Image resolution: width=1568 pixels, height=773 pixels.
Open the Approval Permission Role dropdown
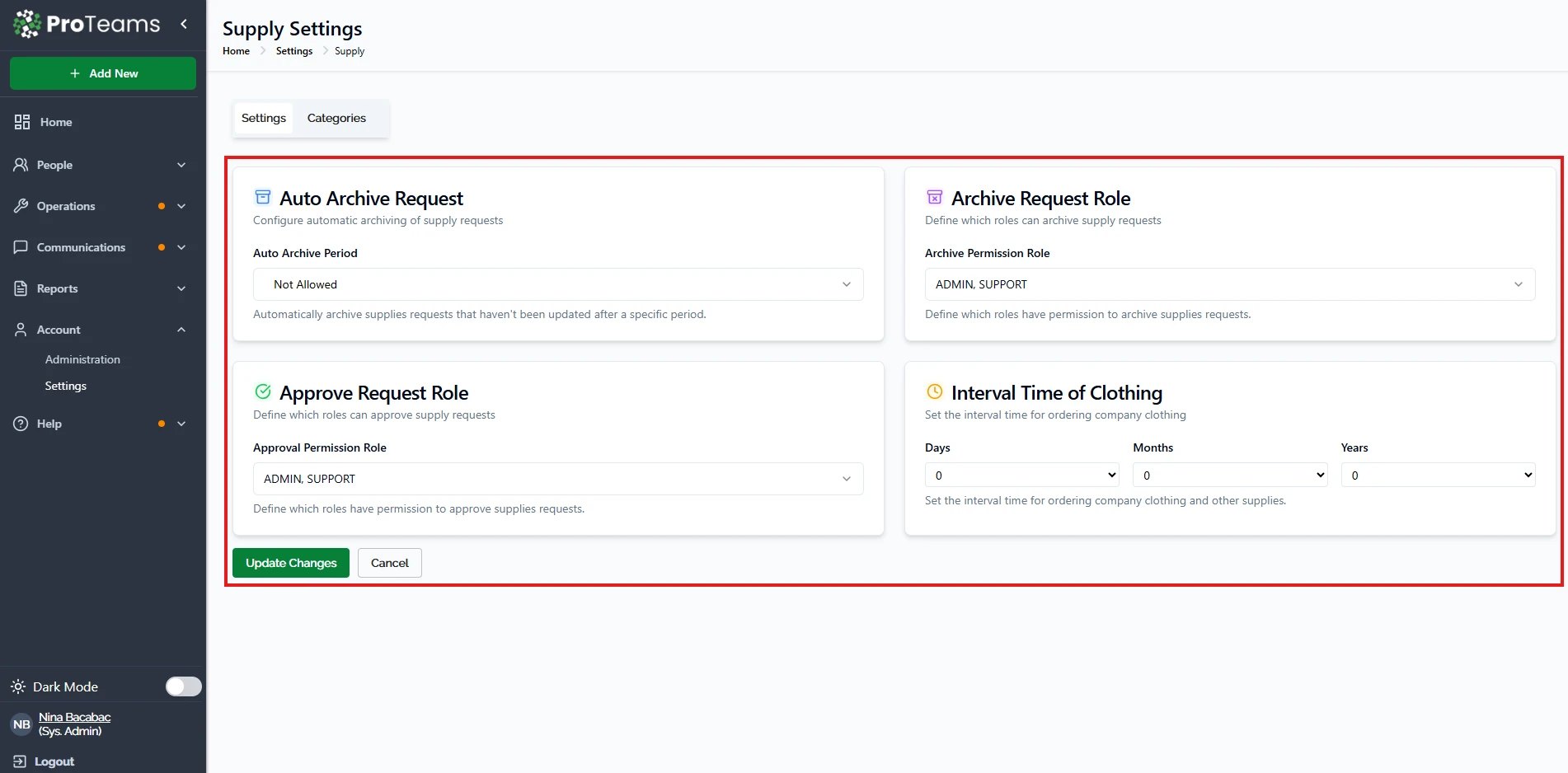[x=558, y=479]
